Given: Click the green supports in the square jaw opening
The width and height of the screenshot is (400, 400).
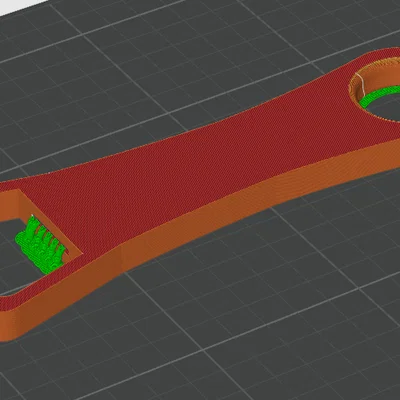Looking at the screenshot, I should coord(42,245).
